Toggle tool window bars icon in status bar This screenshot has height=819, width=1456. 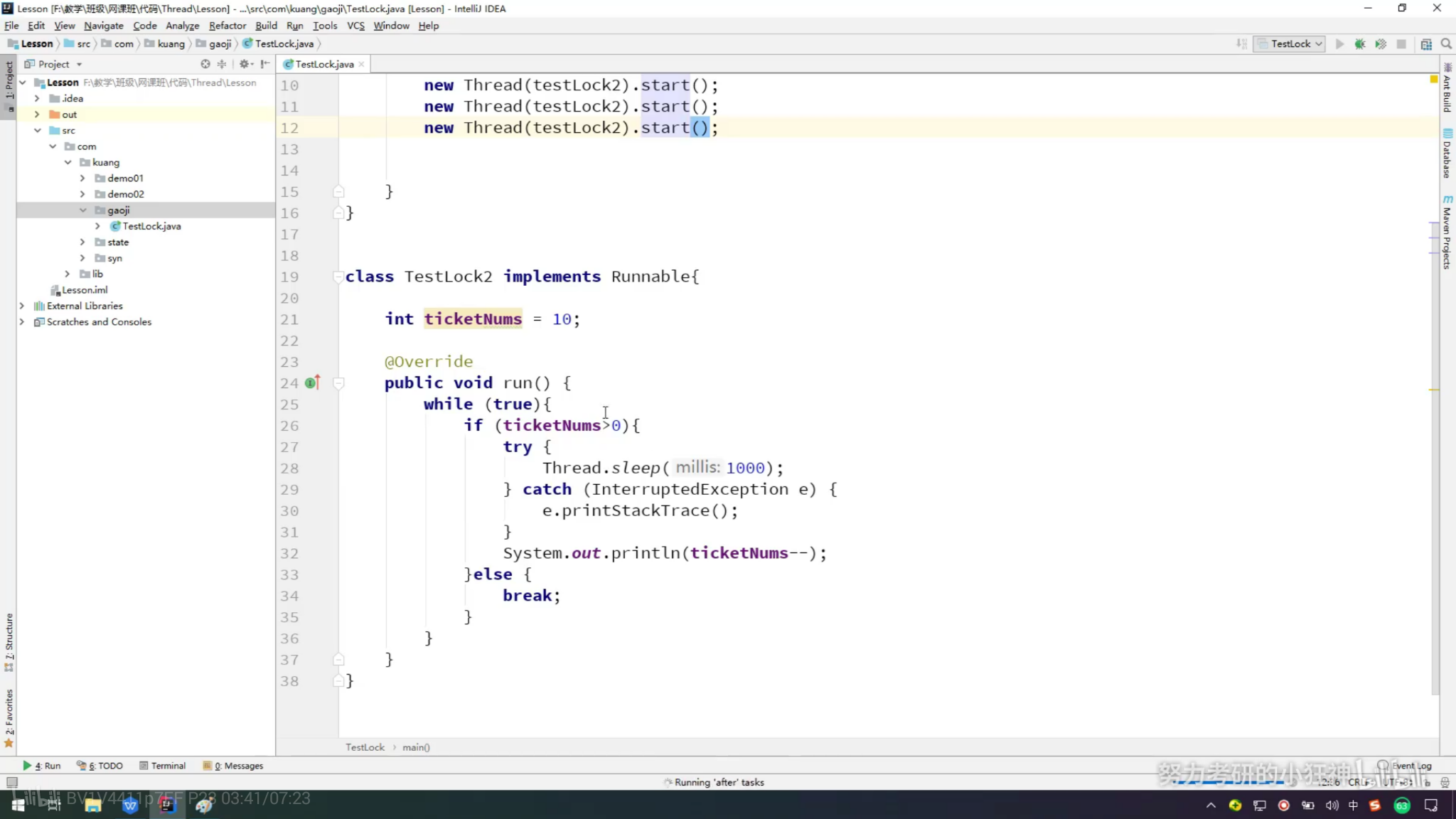point(11,782)
